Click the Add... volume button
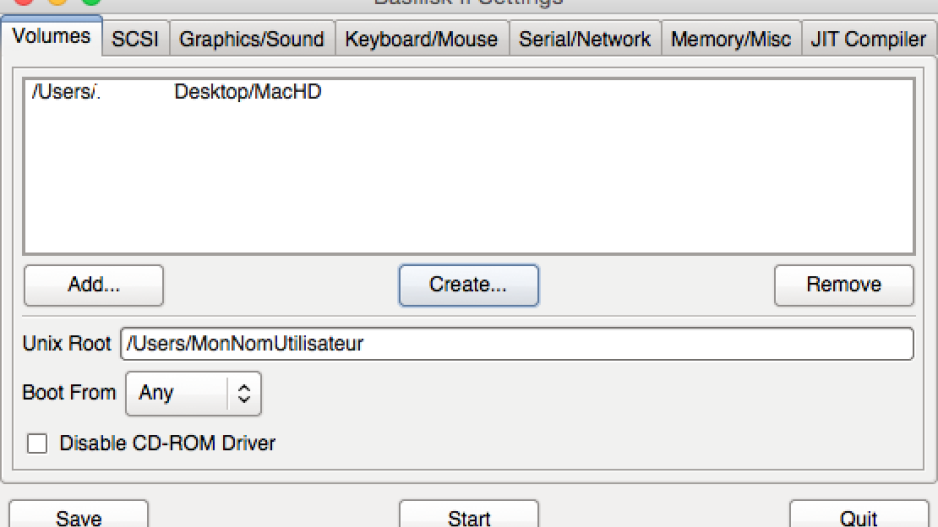Image resolution: width=938 pixels, height=527 pixels. (94, 285)
